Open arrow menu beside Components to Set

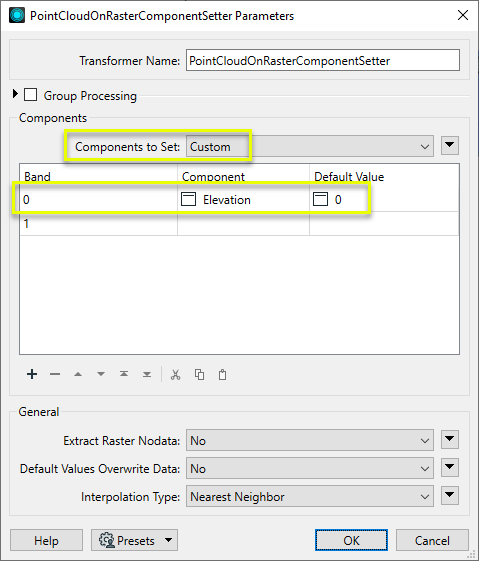coord(450,145)
